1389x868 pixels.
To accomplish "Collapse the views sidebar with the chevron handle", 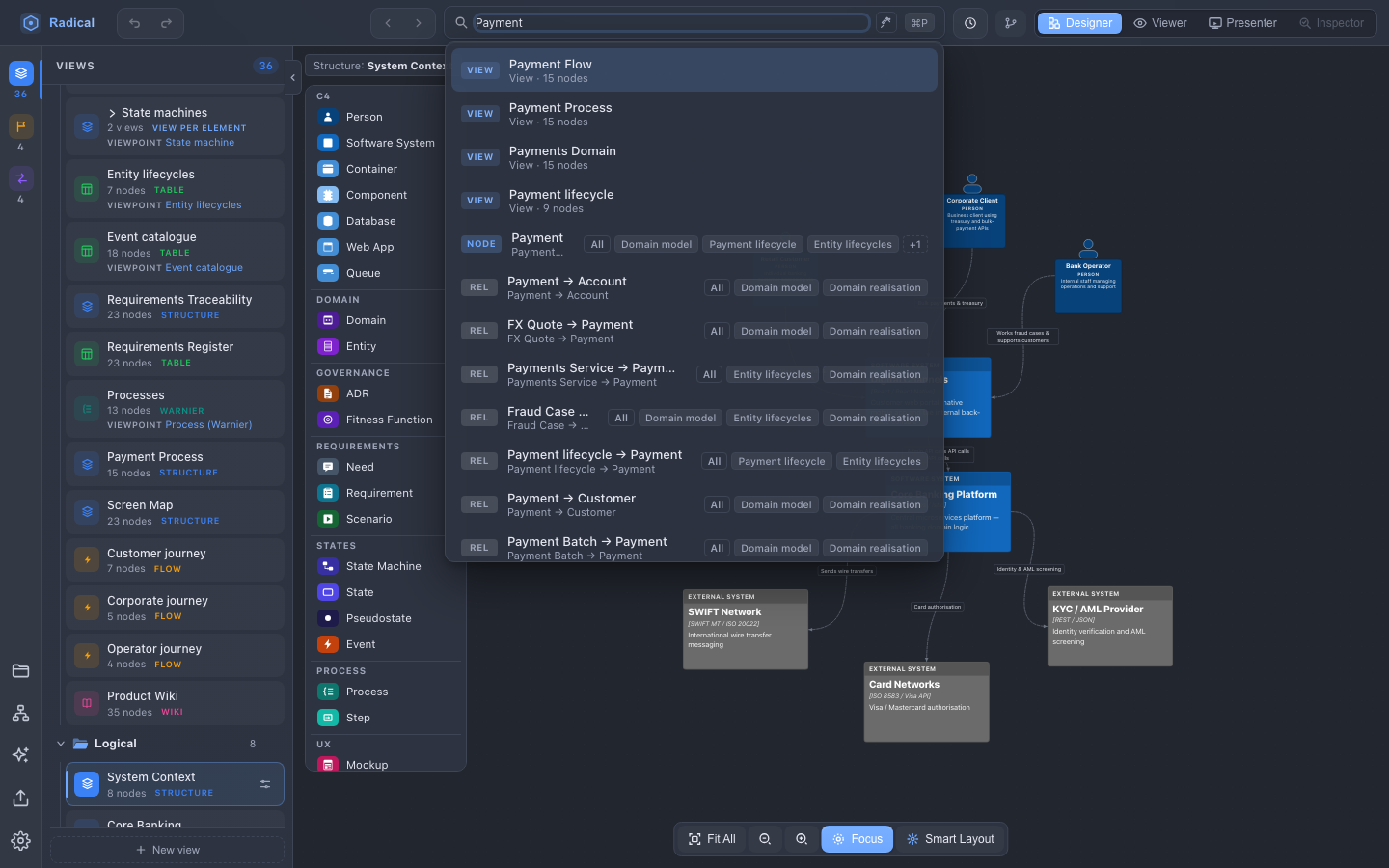I will 293,78.
